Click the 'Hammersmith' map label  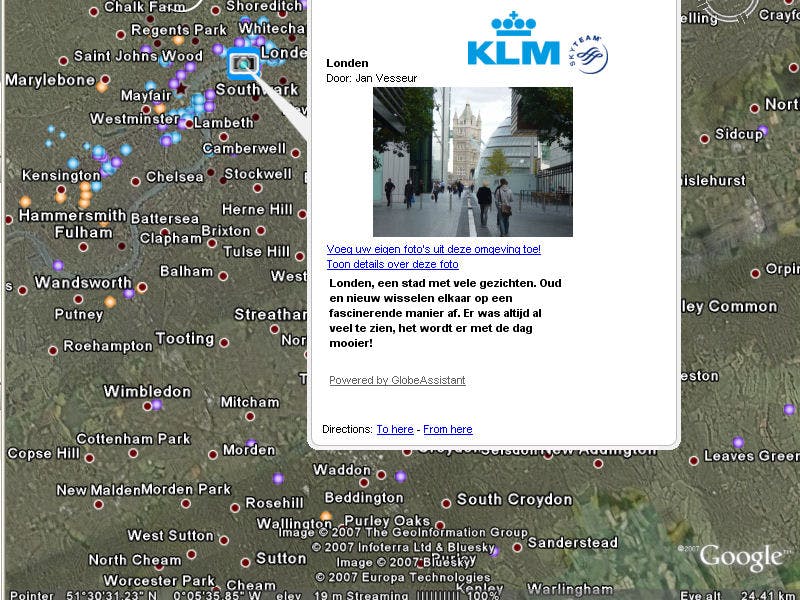[x=72, y=215]
